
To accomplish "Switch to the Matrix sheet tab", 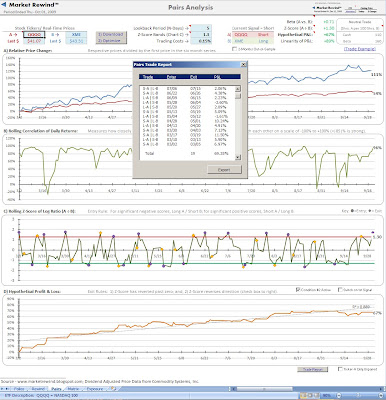I will (x=73, y=389).
